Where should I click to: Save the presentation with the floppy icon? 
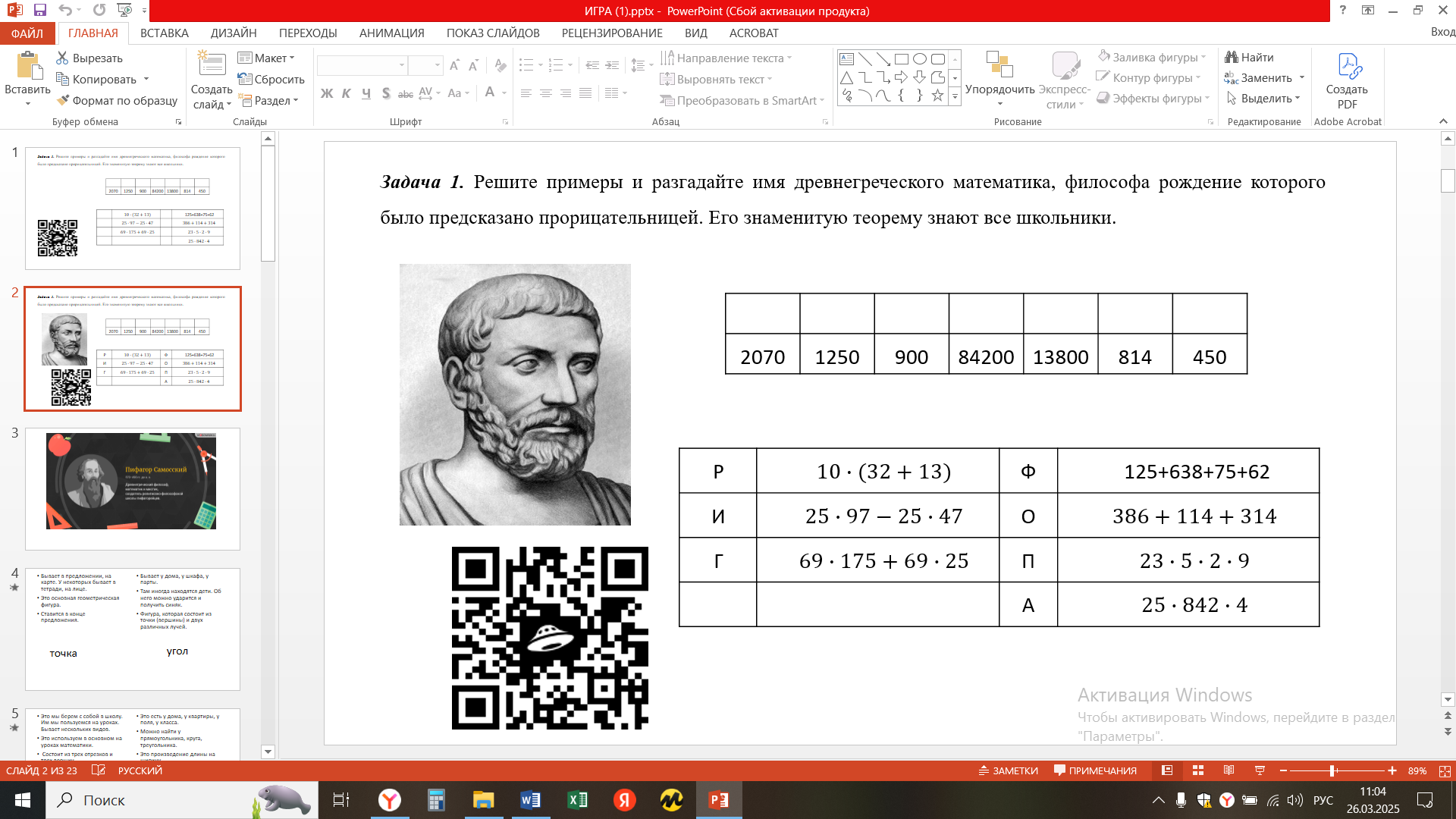coord(40,11)
